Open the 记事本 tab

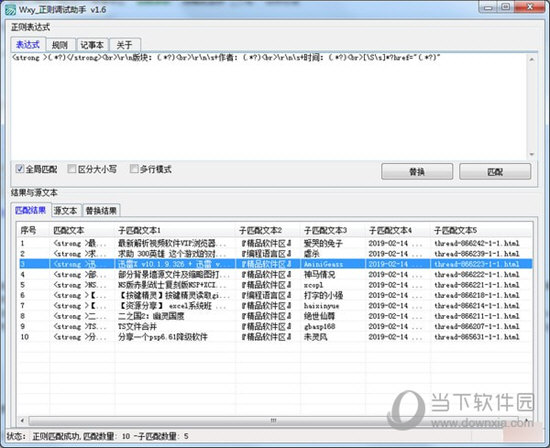[92, 45]
